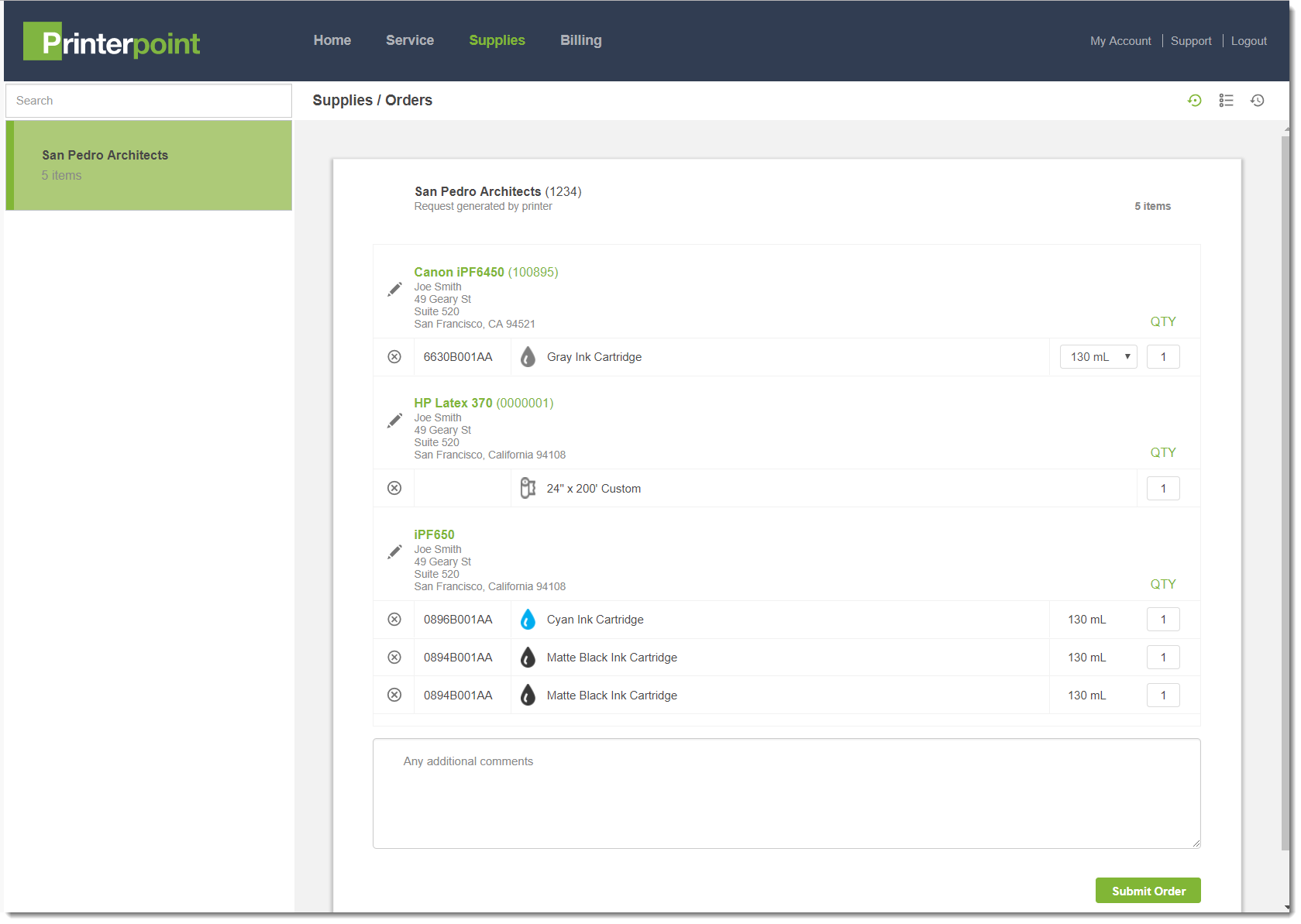Image resolution: width=1301 pixels, height=924 pixels.
Task: Click the Logout link
Action: [1248, 41]
